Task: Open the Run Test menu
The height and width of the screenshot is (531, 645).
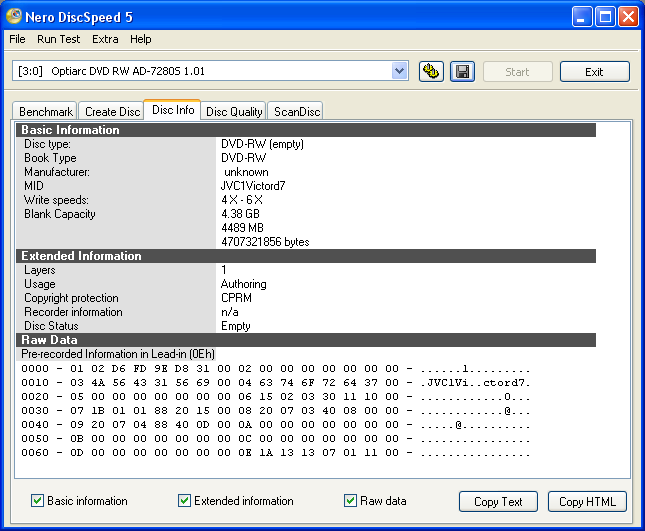Action: pyautogui.click(x=58, y=39)
